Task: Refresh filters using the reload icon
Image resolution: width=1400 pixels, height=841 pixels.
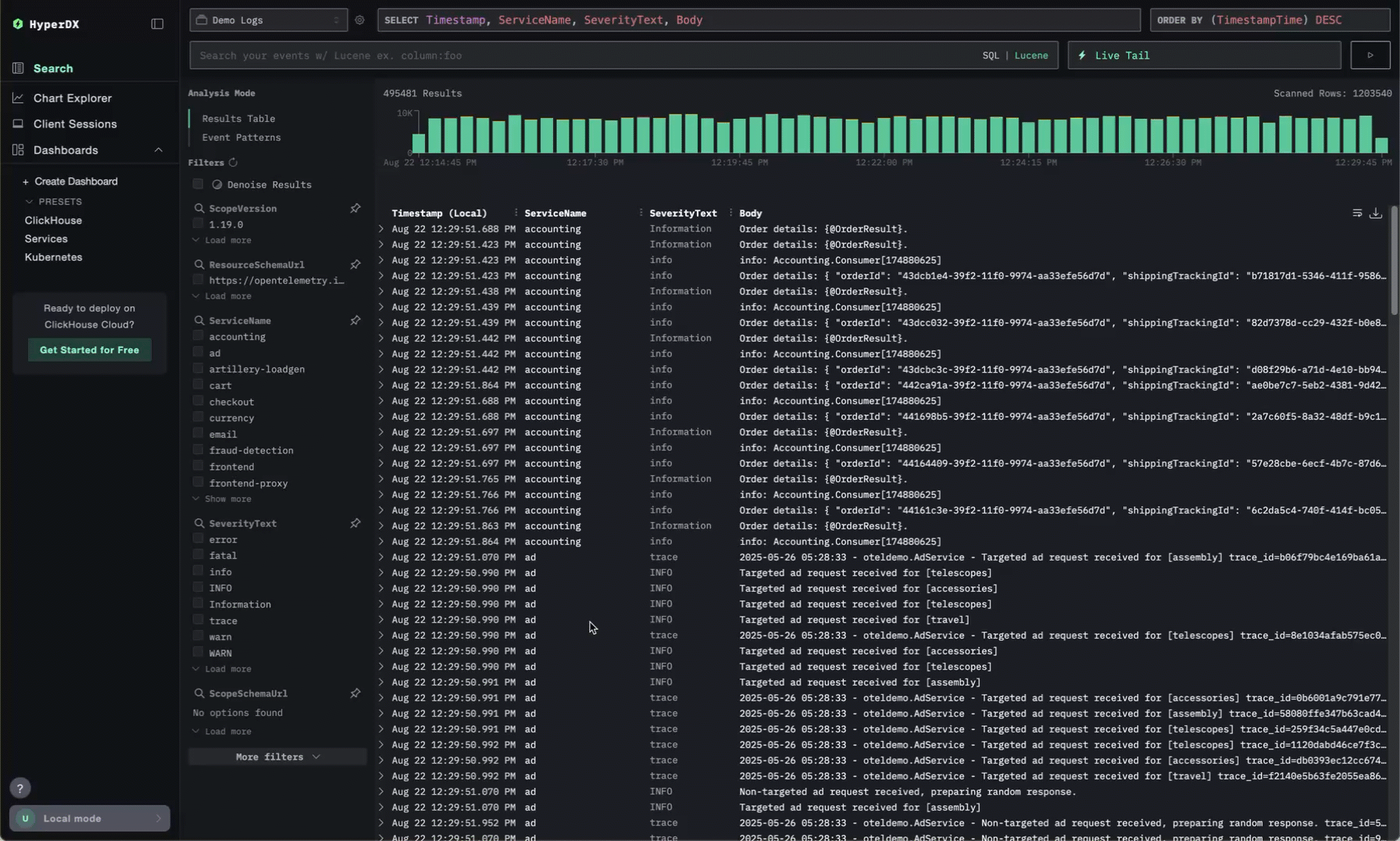Action: pyautogui.click(x=233, y=163)
